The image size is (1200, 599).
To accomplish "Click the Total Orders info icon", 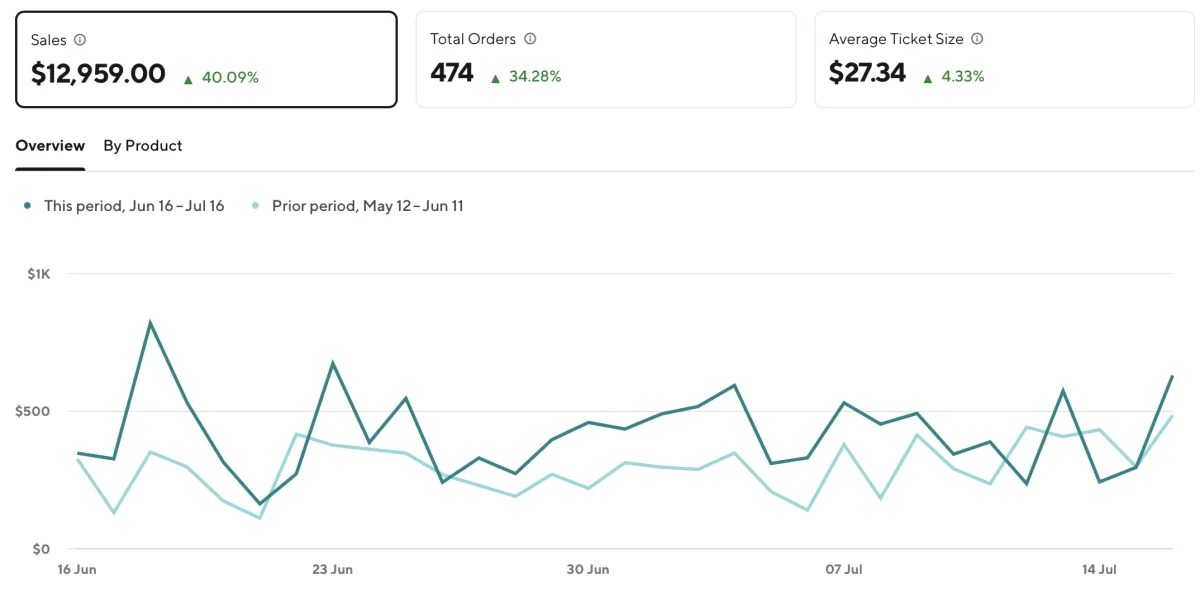I will (528, 39).
